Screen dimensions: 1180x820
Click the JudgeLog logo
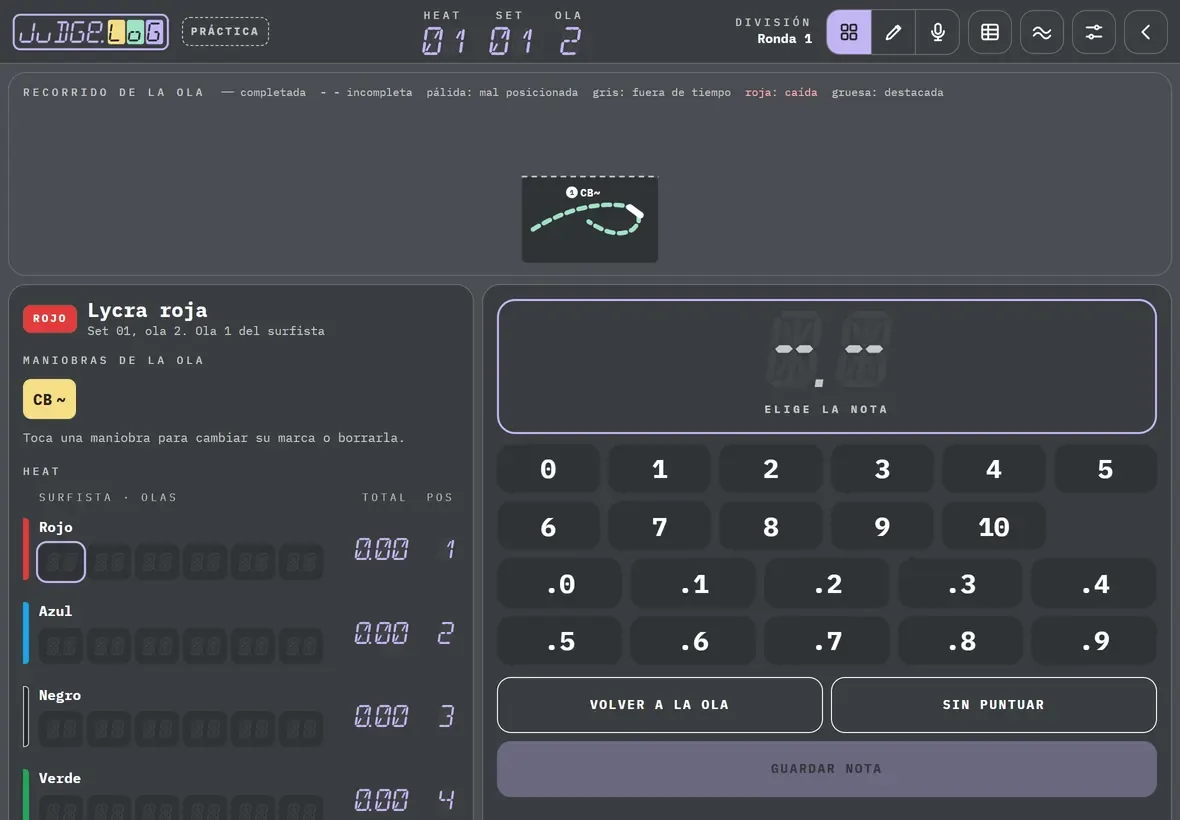pyautogui.click(x=90, y=32)
